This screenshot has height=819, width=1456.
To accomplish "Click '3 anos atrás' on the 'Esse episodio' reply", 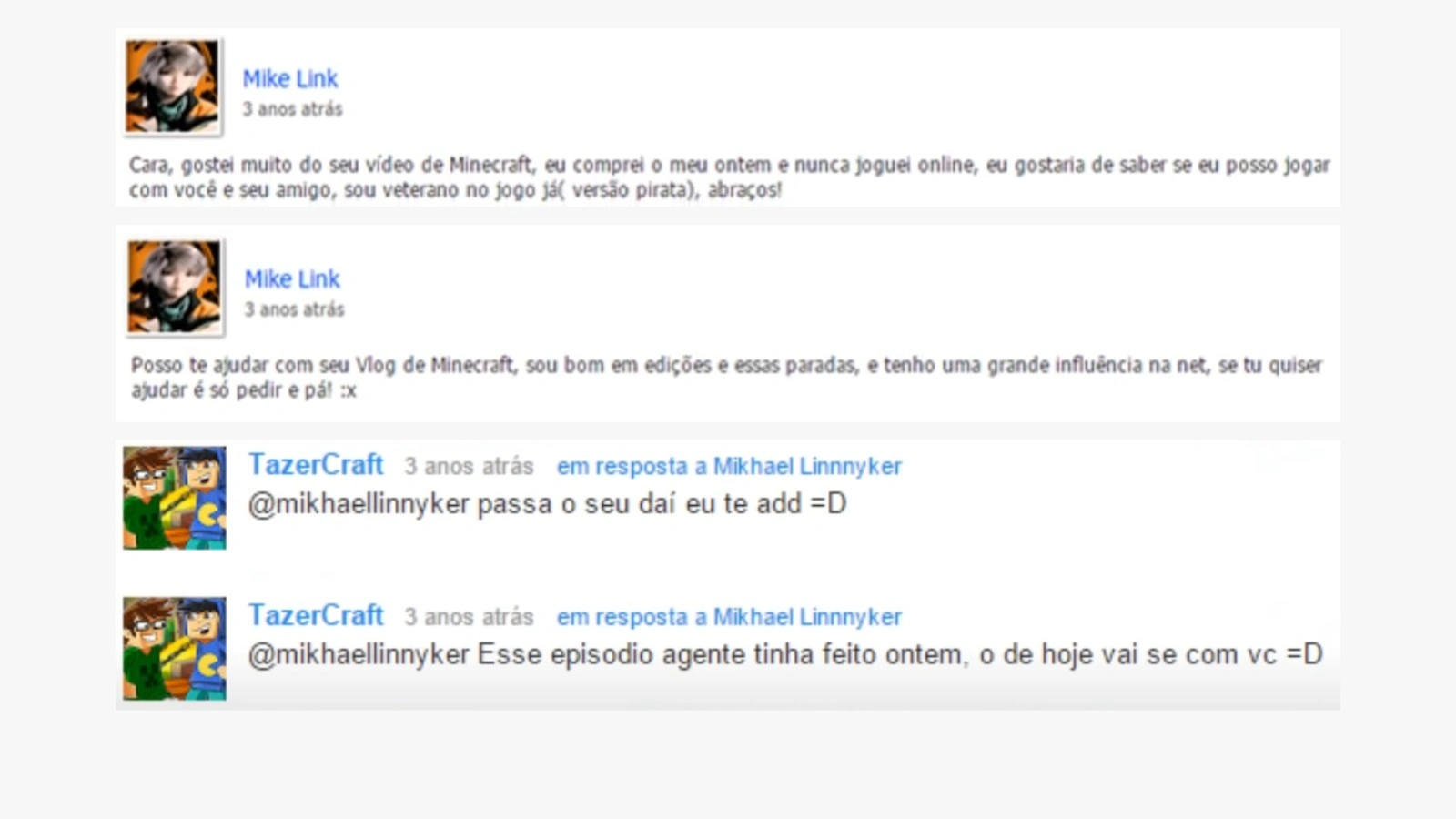I will tap(469, 618).
